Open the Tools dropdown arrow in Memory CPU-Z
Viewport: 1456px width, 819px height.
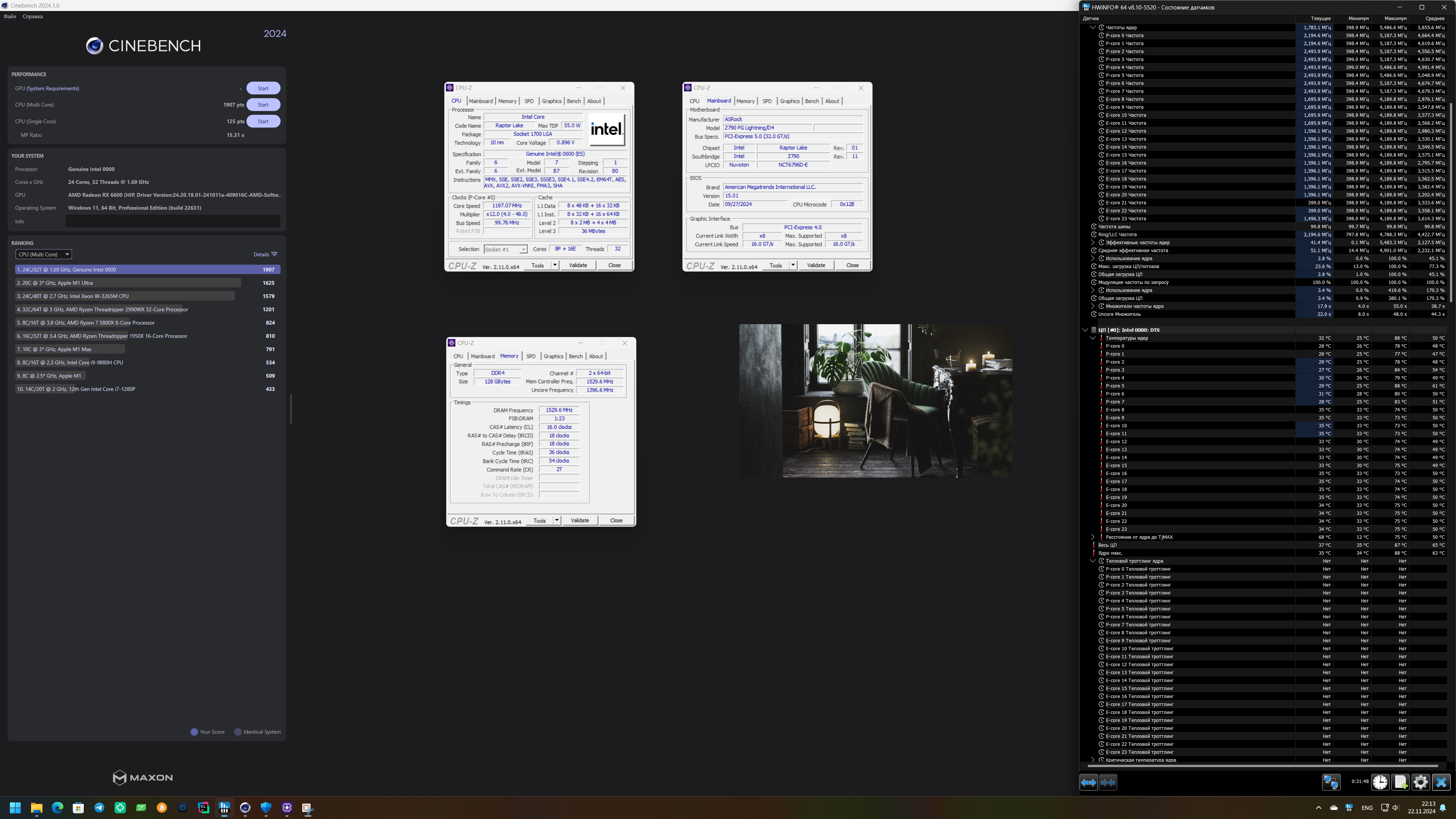coord(557,521)
